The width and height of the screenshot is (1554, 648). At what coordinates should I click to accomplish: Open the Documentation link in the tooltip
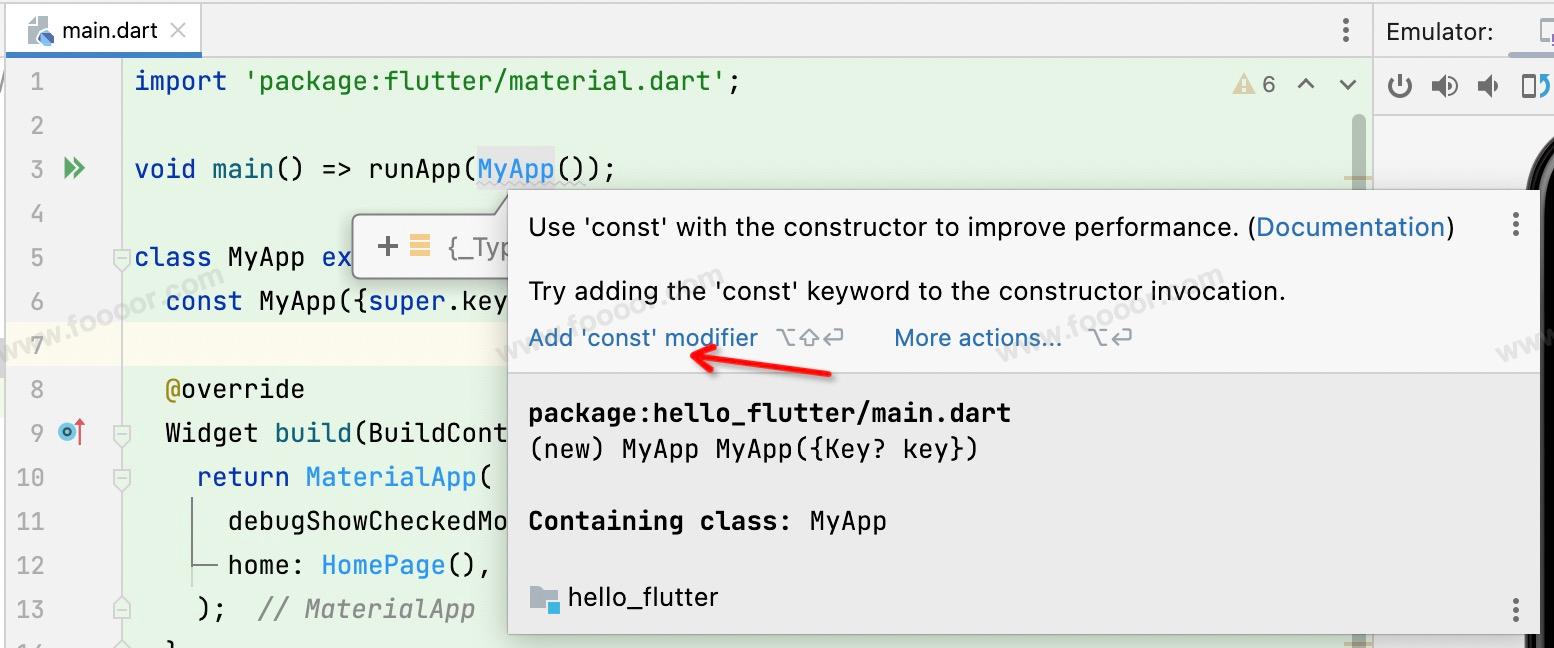(1350, 227)
